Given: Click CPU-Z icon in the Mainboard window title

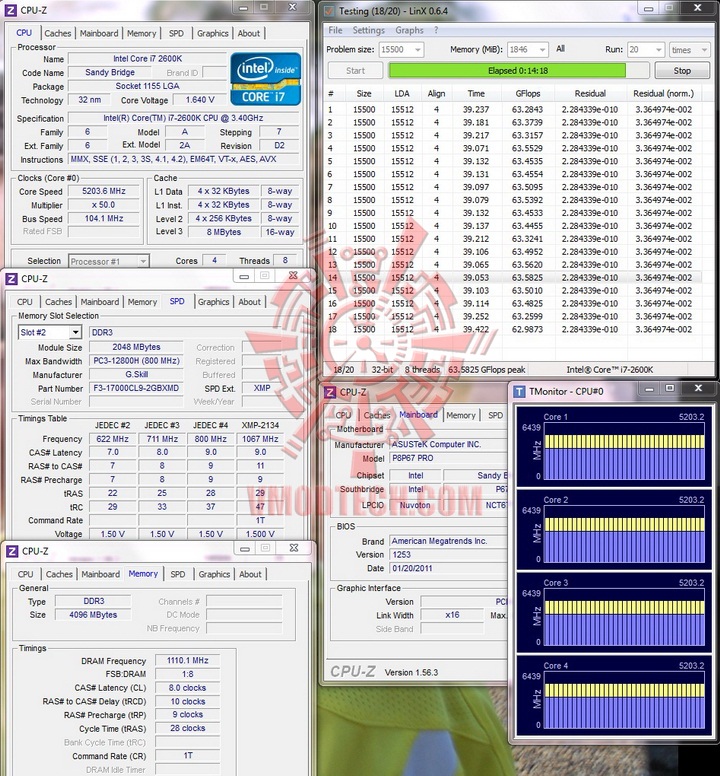Looking at the screenshot, I should [x=330, y=392].
